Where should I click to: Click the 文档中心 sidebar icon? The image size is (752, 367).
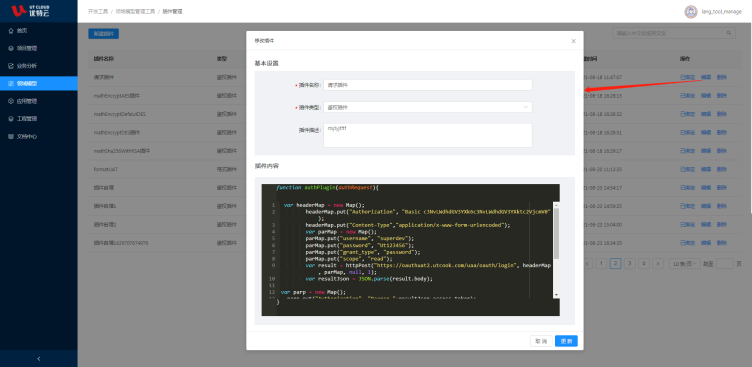(11, 136)
